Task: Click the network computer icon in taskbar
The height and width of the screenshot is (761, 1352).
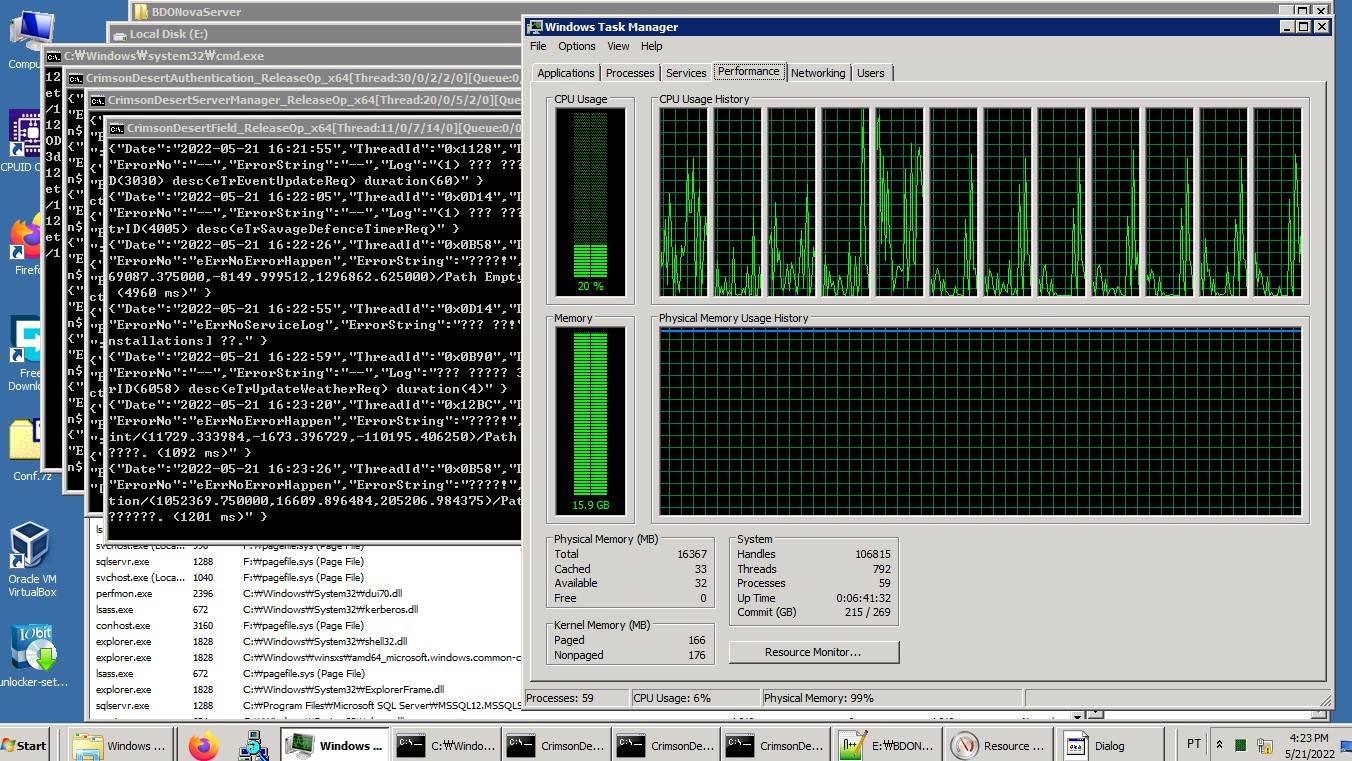Action: tap(255, 746)
